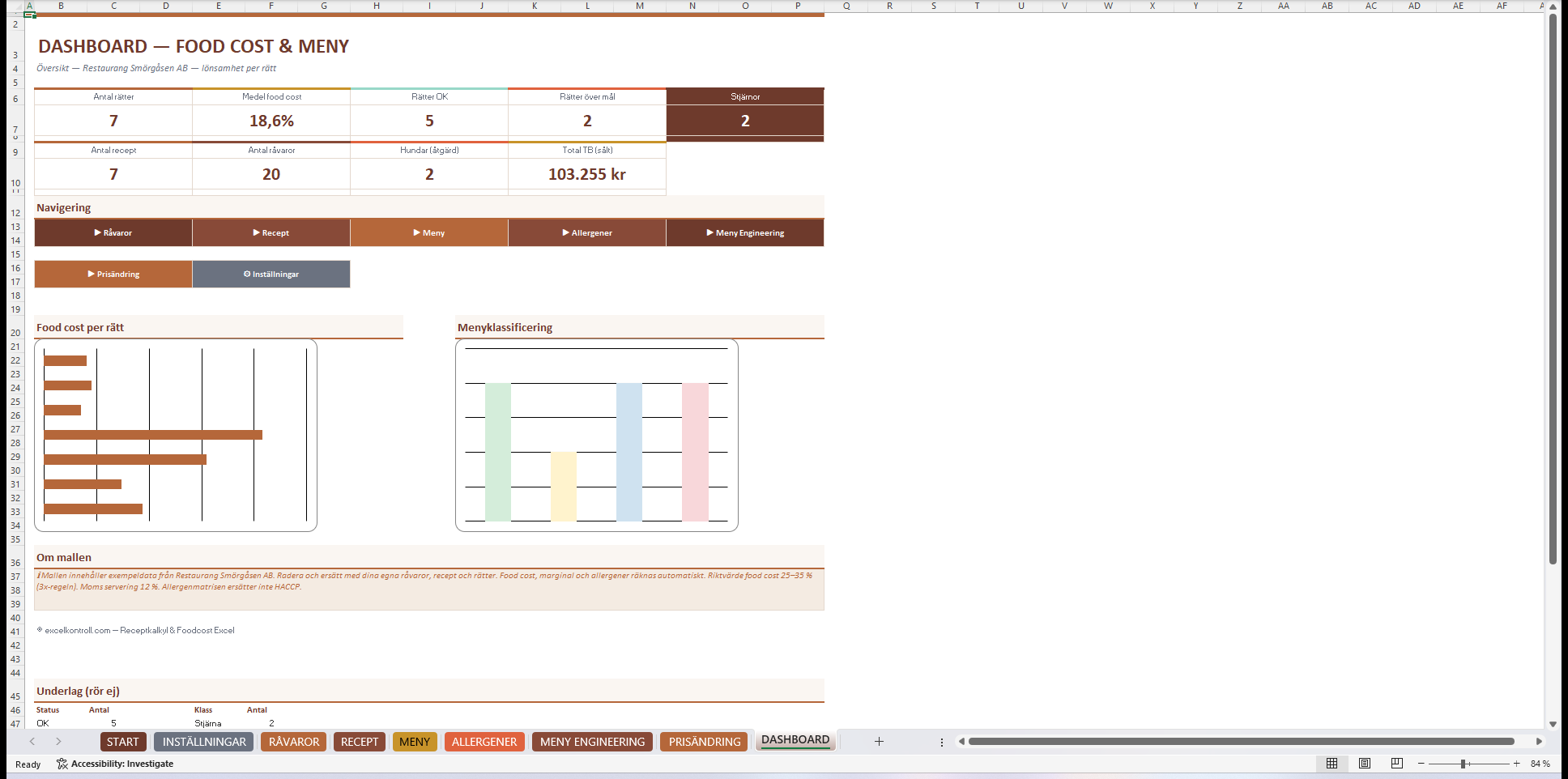Viewport: 1568px width, 779px height.
Task: Click the pink bar in Menyklassificering chart
Action: coord(695,452)
